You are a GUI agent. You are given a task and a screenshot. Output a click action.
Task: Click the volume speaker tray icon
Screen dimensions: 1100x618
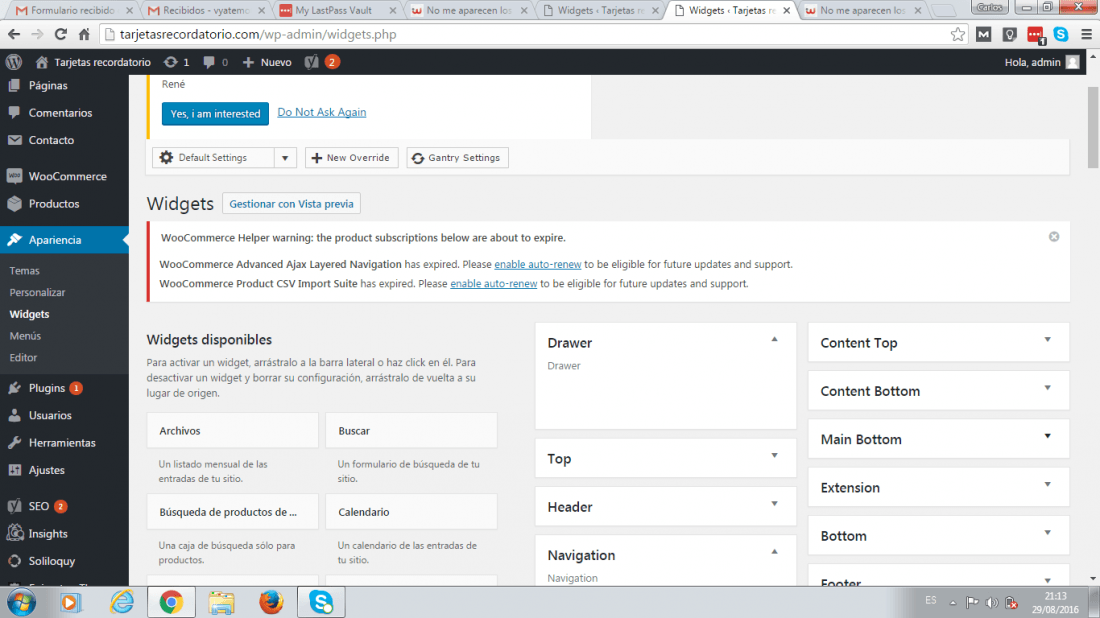pyautogui.click(x=991, y=603)
